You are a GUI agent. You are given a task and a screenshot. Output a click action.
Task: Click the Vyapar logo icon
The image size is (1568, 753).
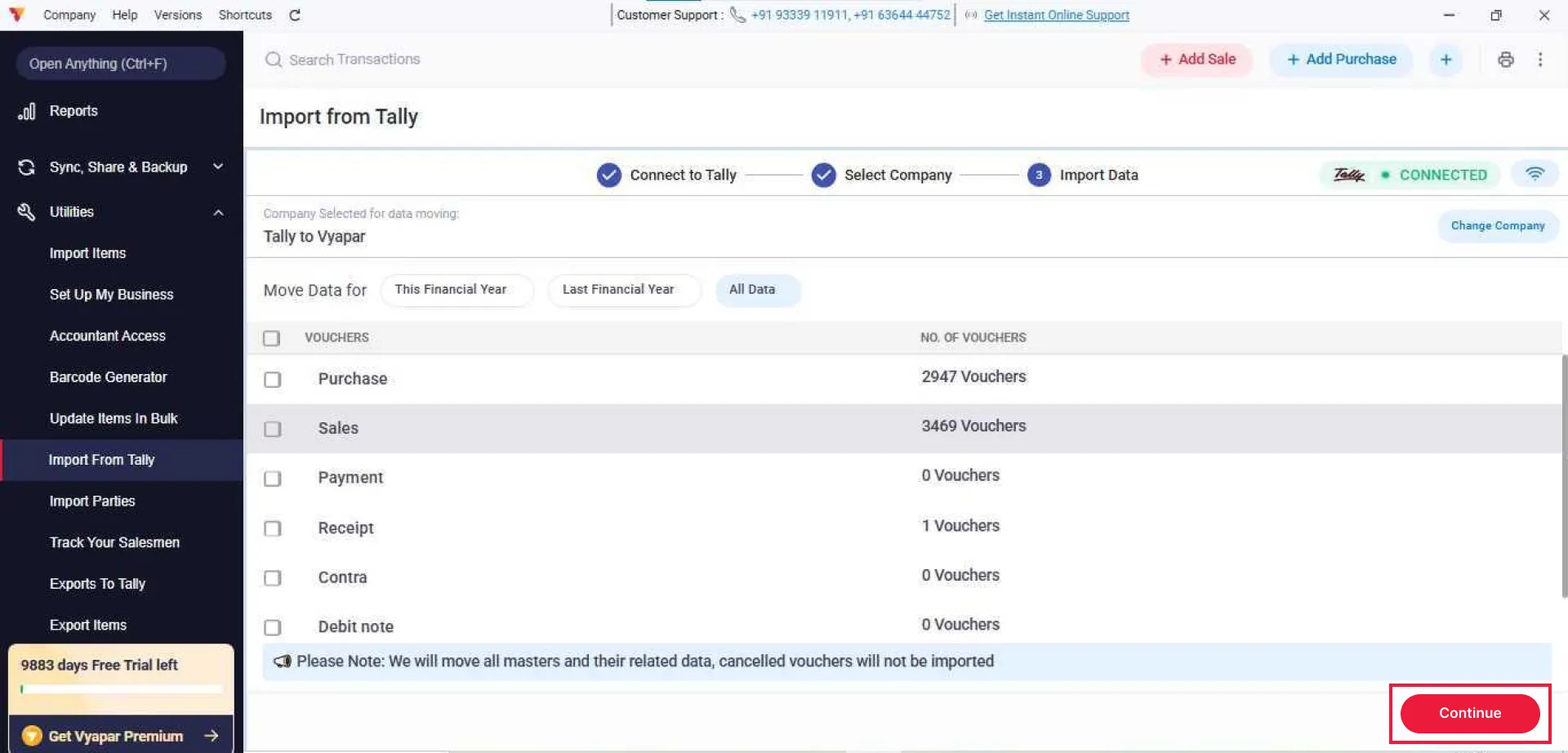16,15
